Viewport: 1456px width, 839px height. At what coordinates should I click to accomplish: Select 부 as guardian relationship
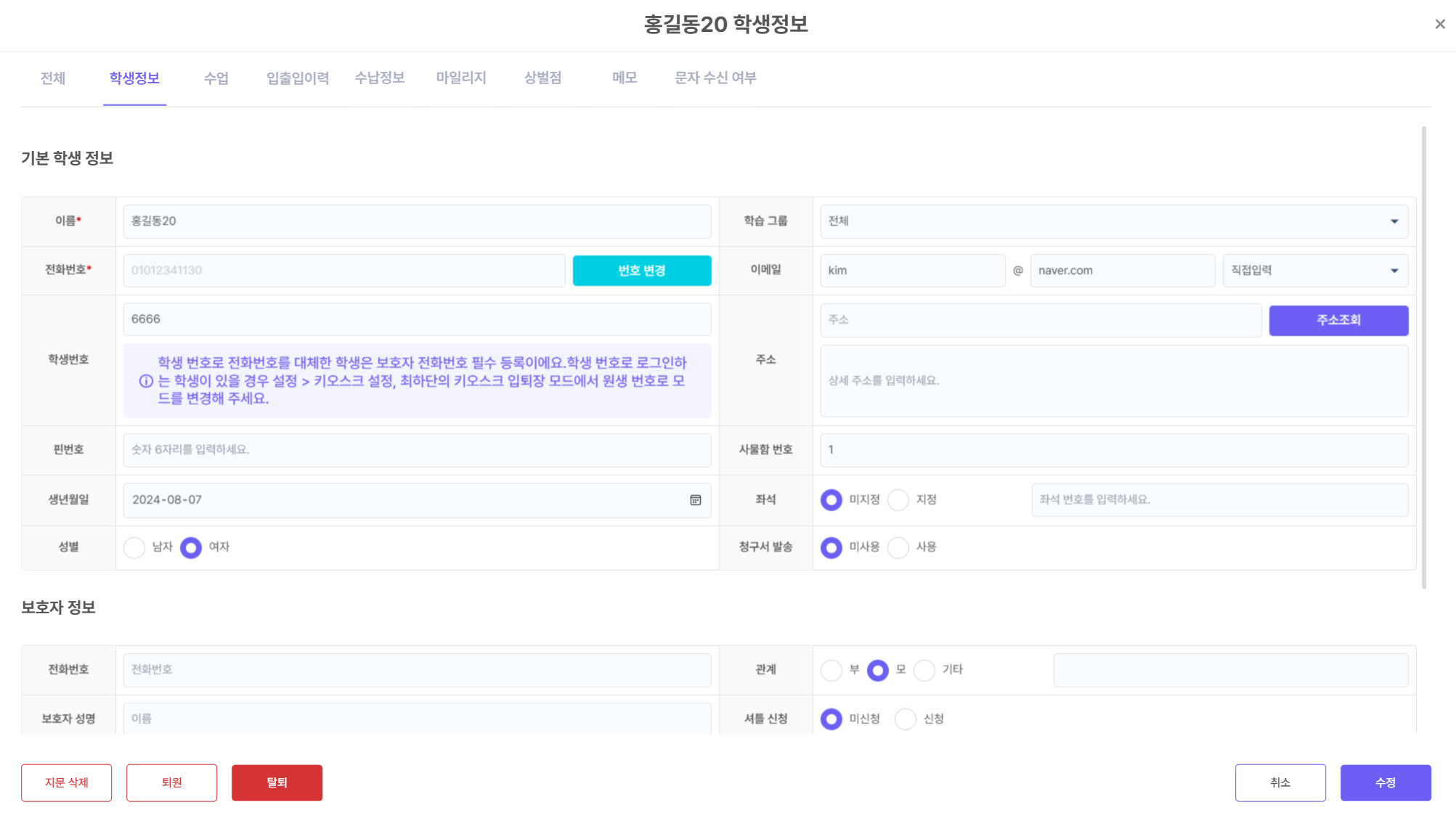pyautogui.click(x=831, y=670)
